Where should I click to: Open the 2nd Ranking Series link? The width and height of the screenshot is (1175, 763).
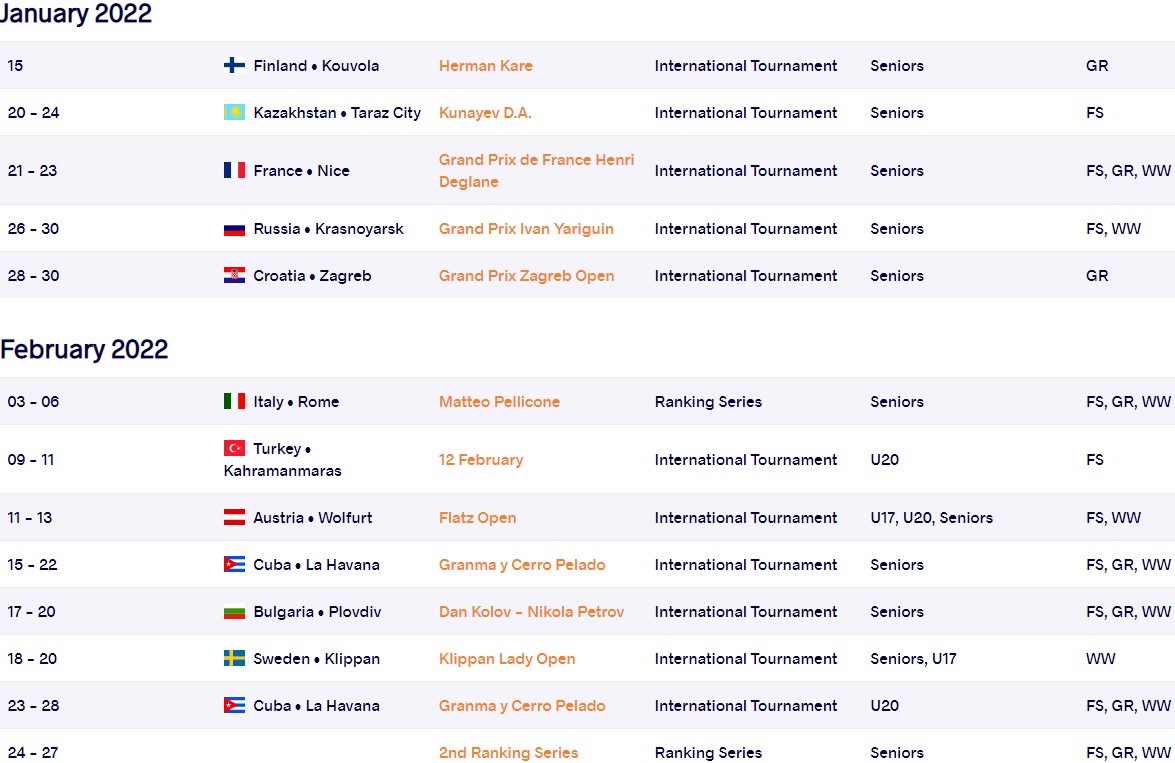[x=509, y=753]
